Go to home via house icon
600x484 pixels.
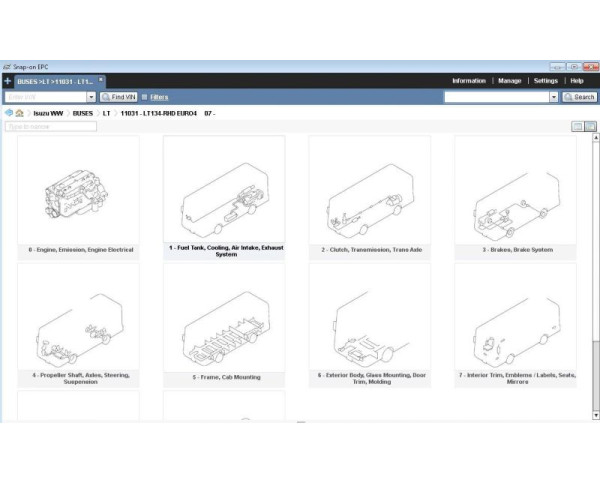click(x=20, y=113)
